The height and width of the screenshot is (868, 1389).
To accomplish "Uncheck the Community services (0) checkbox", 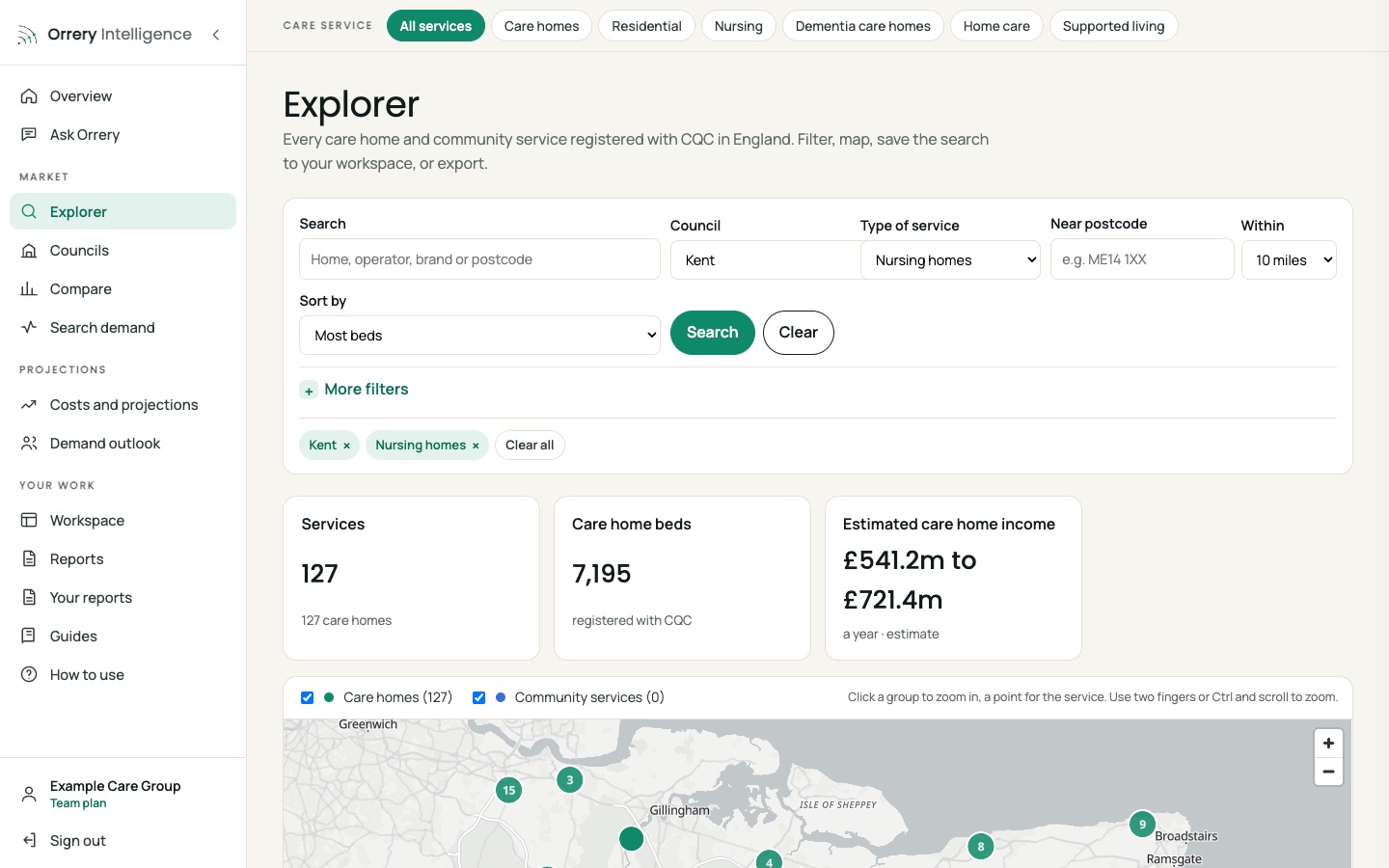I will tap(478, 697).
